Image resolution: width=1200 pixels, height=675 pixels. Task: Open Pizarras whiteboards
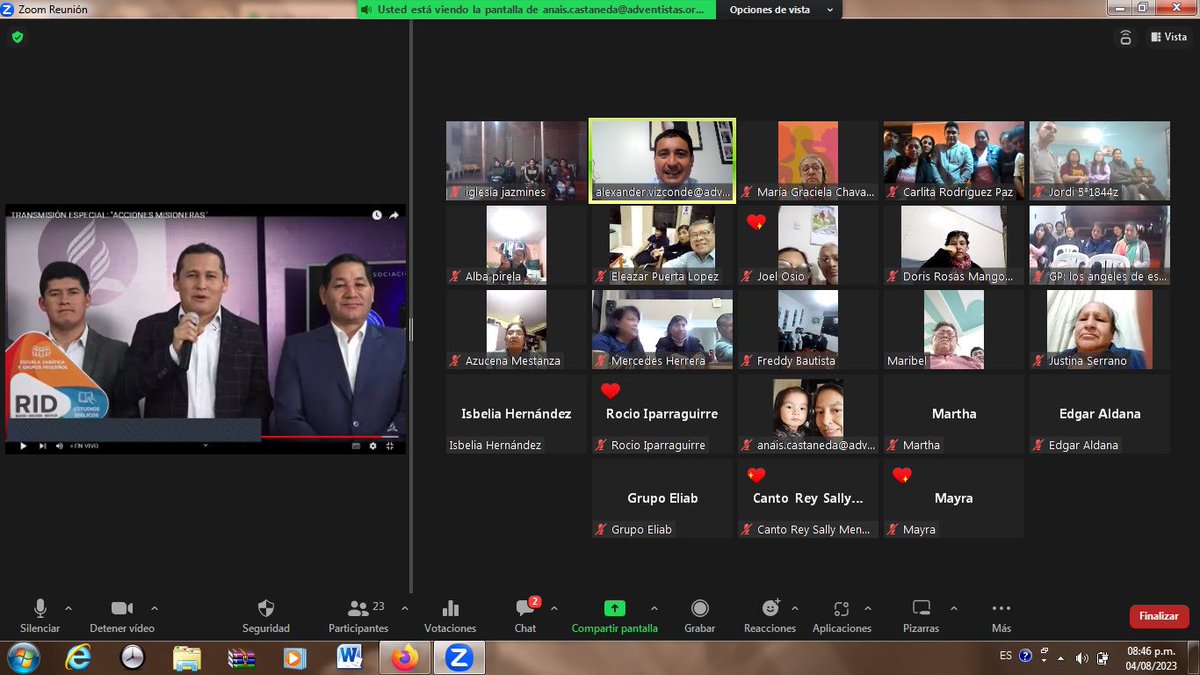click(x=921, y=616)
